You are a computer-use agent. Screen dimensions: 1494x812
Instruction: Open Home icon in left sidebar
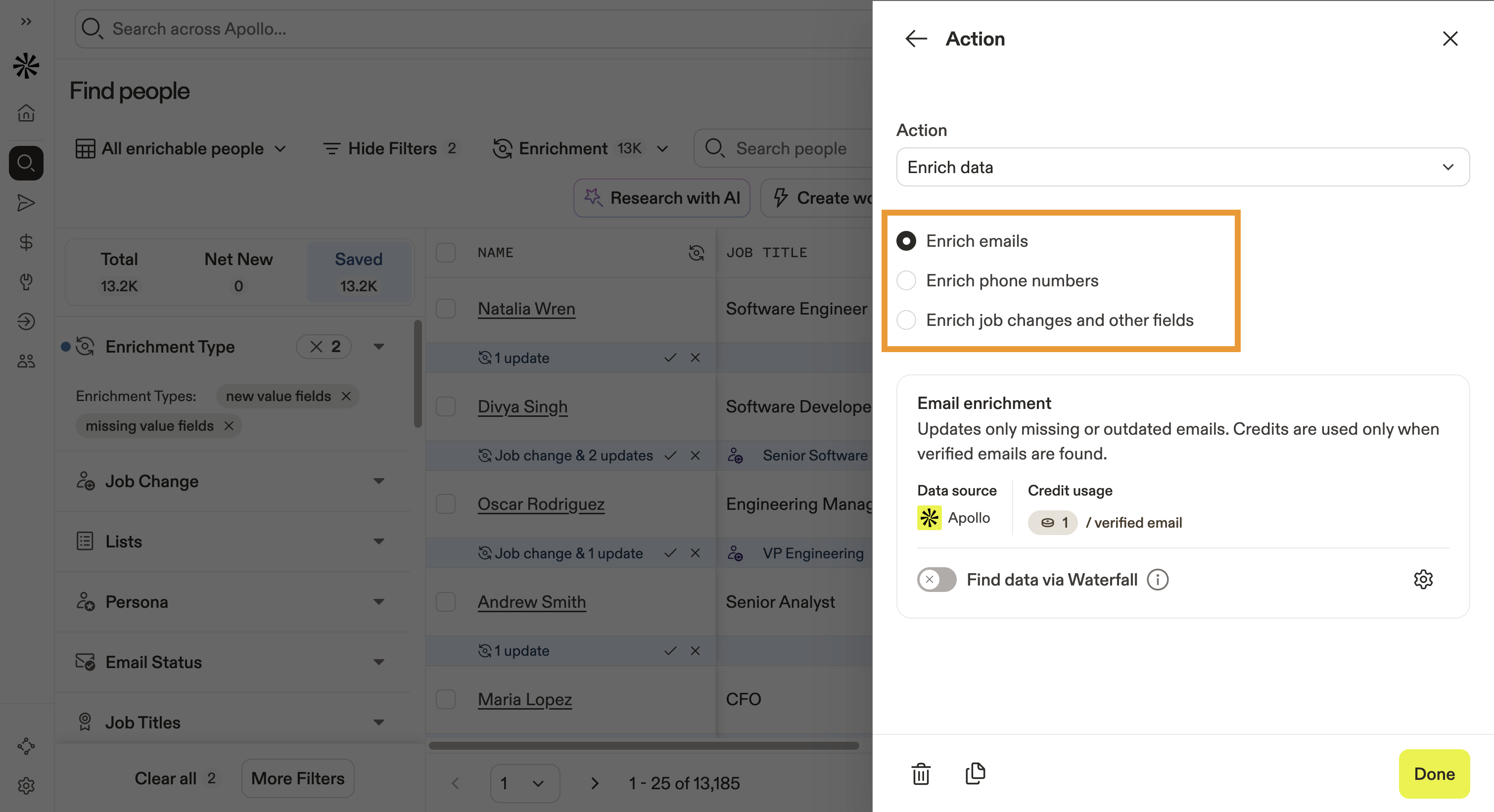[26, 112]
